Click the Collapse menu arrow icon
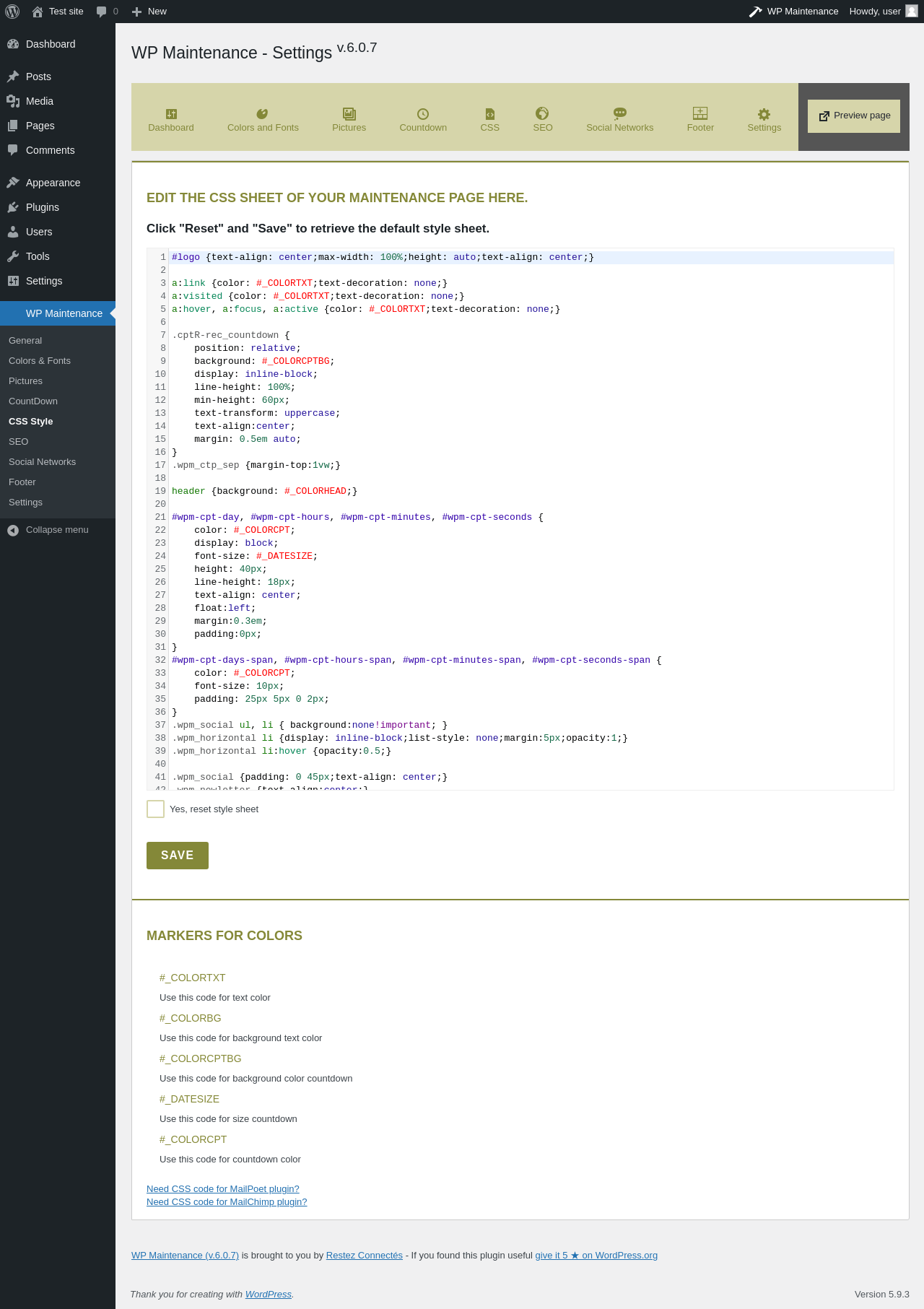This screenshot has height=1309, width=924. pyautogui.click(x=13, y=531)
